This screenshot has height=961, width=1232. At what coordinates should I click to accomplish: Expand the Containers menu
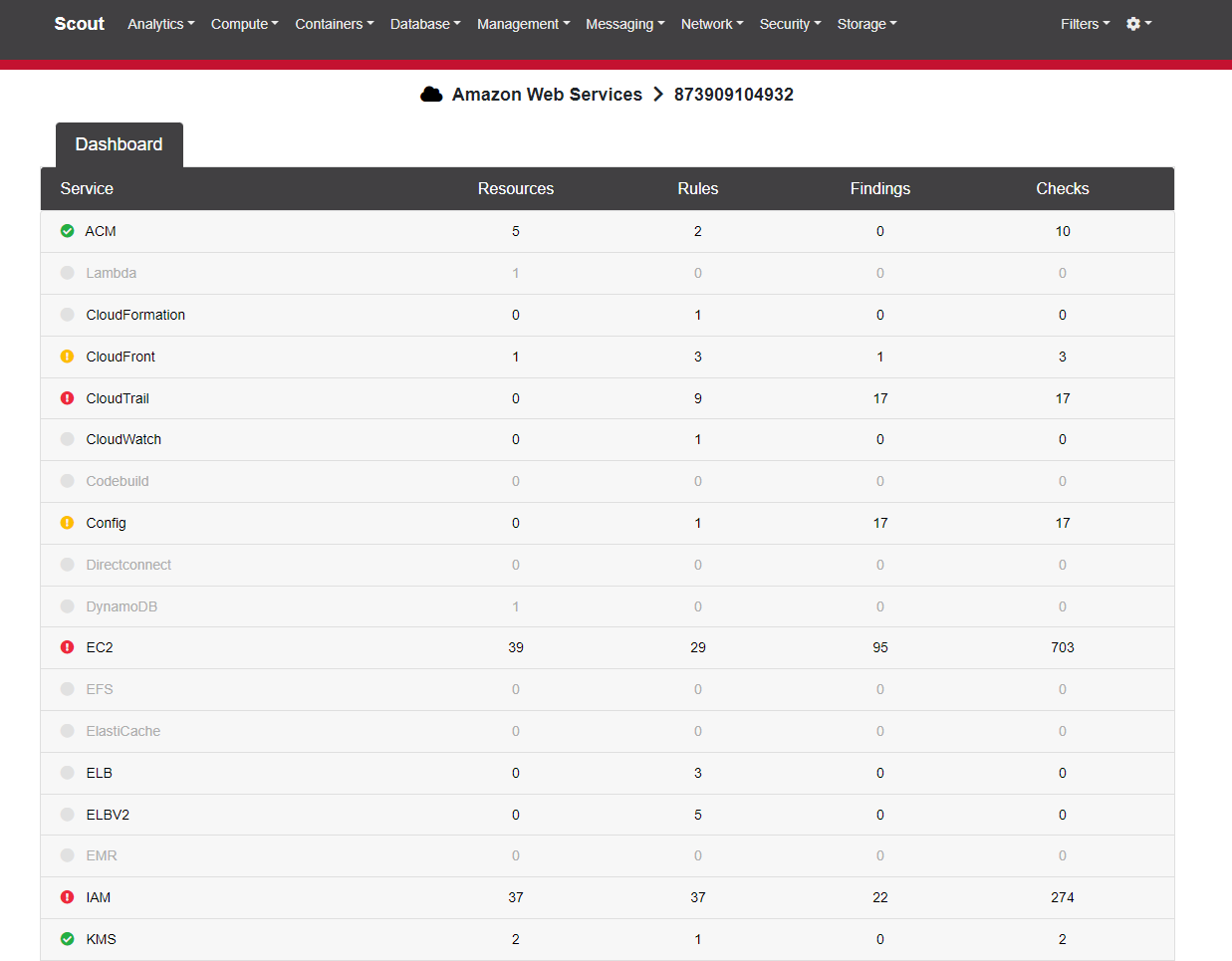[334, 24]
